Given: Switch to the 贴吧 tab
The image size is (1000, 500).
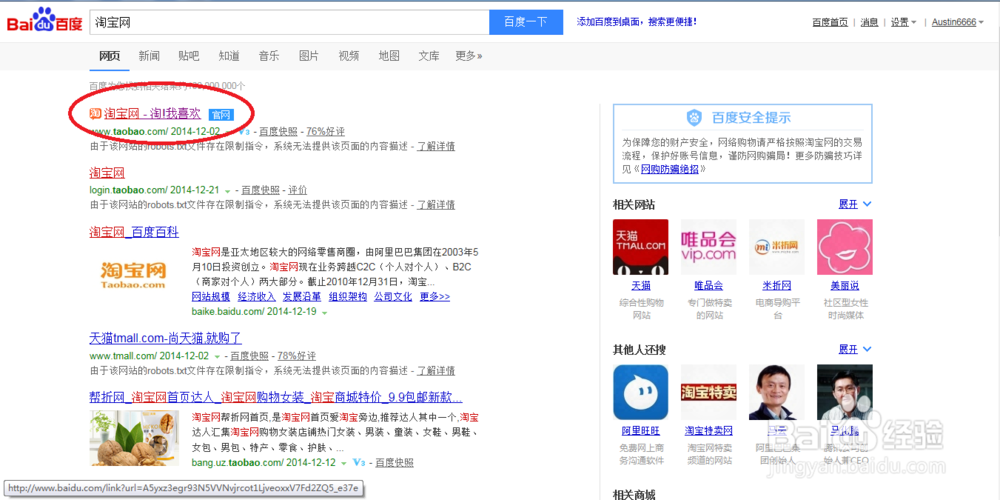Looking at the screenshot, I should pyautogui.click(x=189, y=56).
